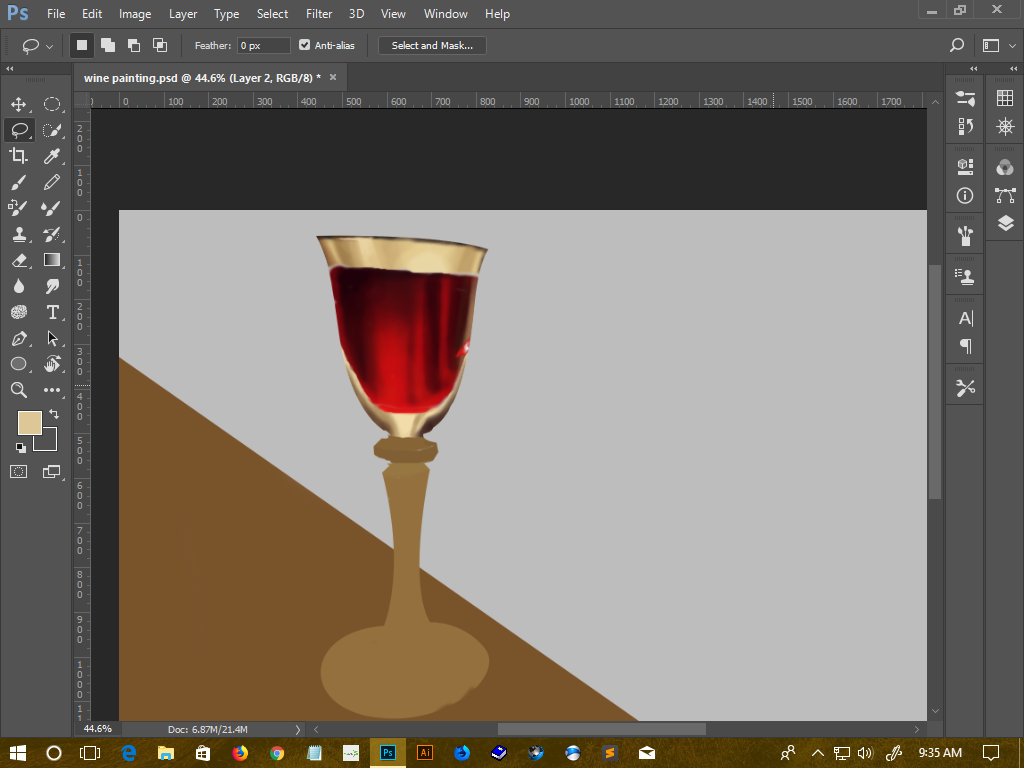Close the wine painting.psd tab
The image size is (1024, 768).
333,77
